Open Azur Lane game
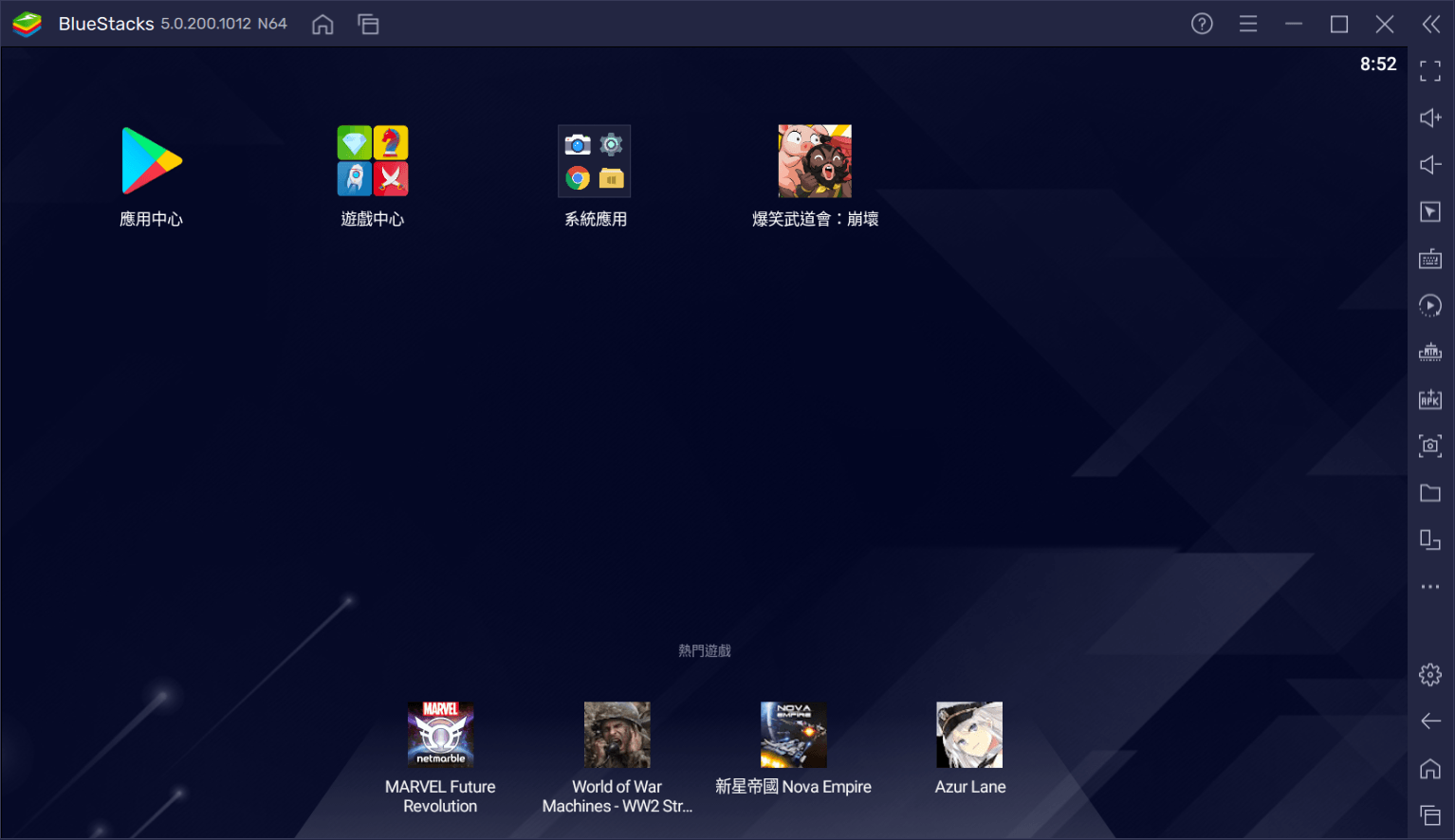Image resolution: width=1455 pixels, height=840 pixels. 969,735
